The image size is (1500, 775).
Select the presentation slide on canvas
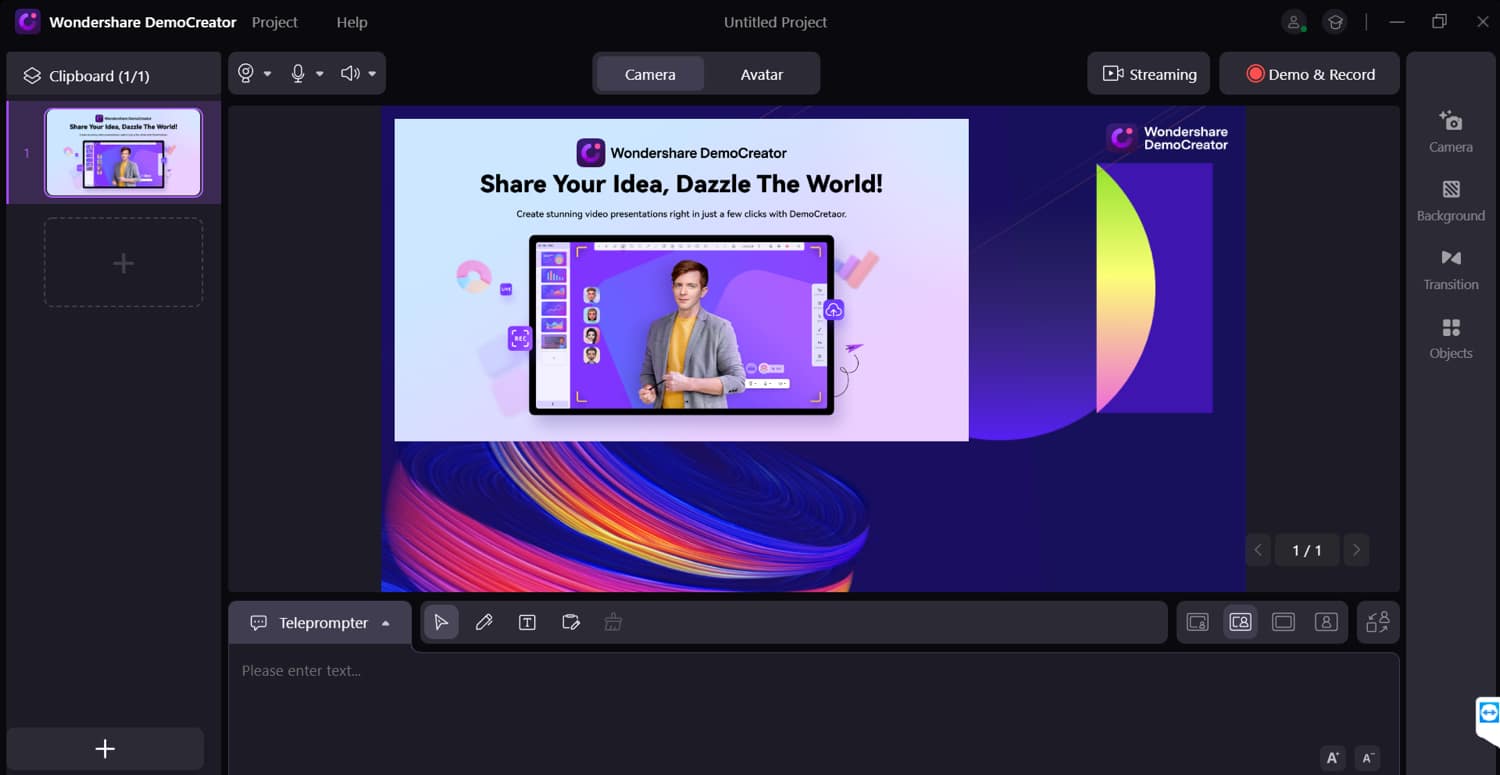681,280
